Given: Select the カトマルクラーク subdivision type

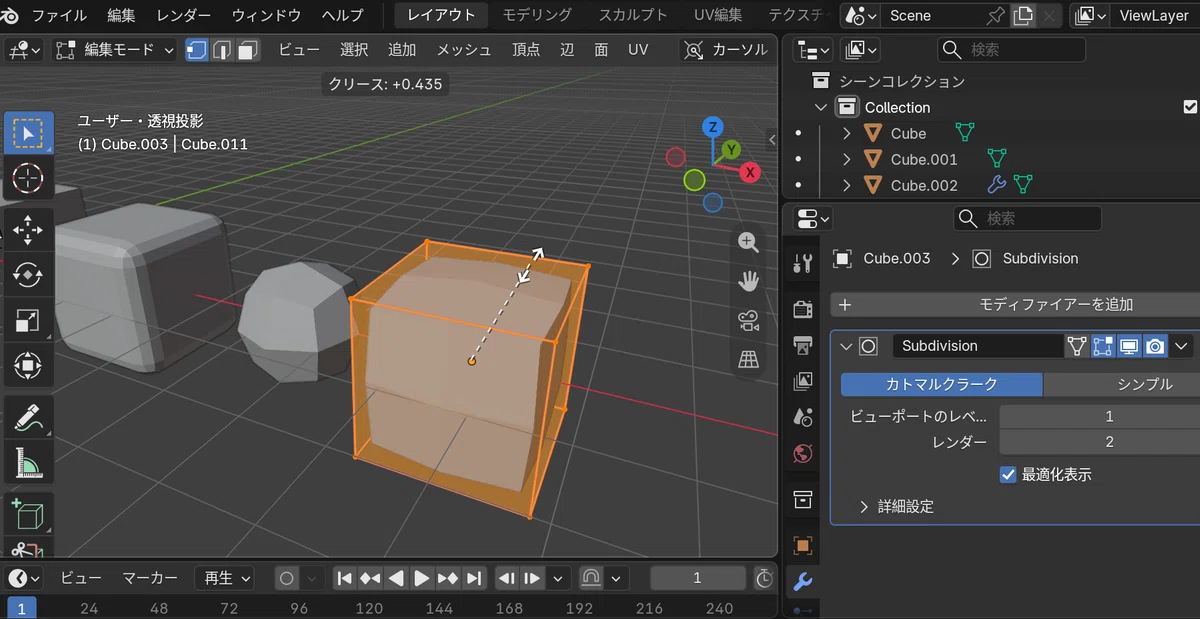Looking at the screenshot, I should click(942, 384).
